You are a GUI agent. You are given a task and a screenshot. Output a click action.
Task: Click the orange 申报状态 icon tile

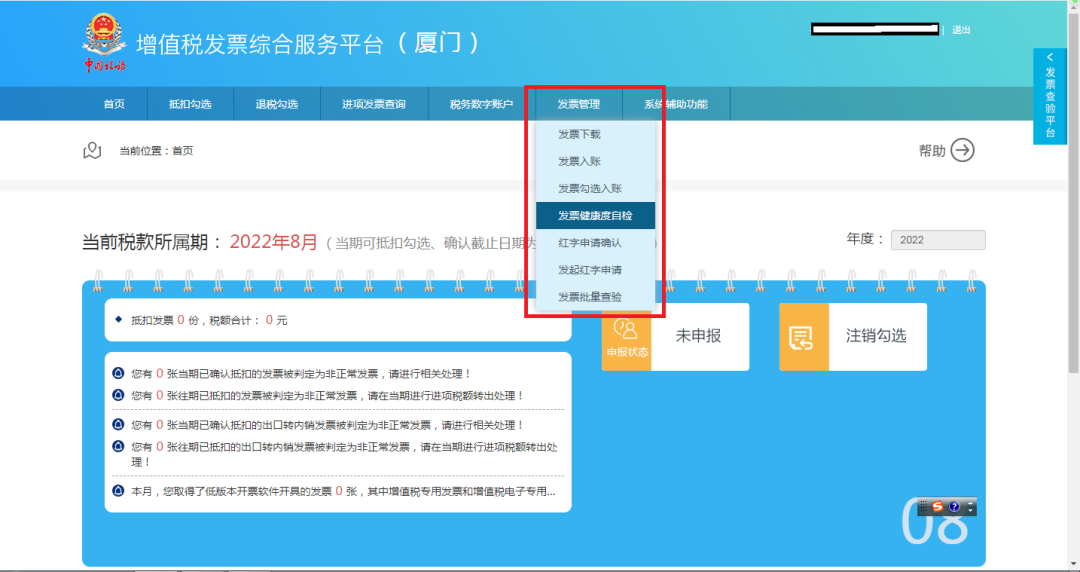coord(626,337)
